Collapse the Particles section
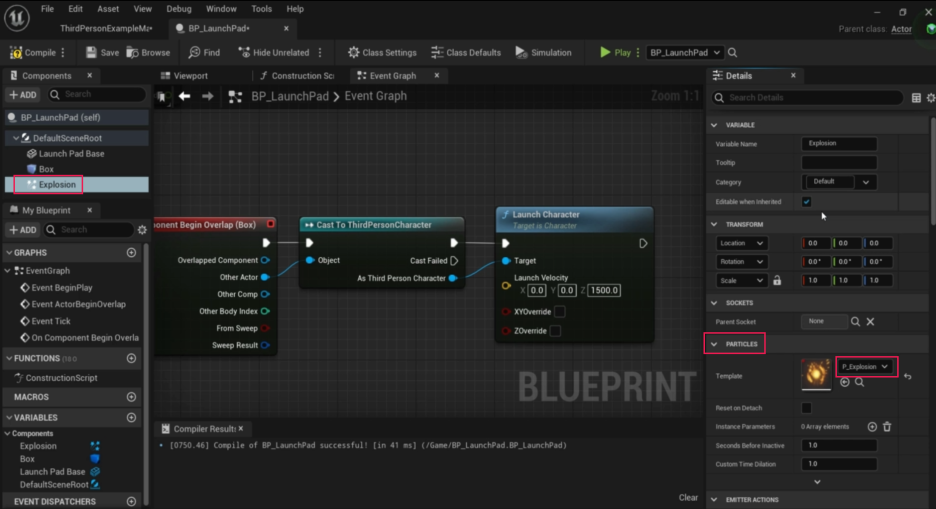Screen dimensions: 936x509 tap(715, 344)
